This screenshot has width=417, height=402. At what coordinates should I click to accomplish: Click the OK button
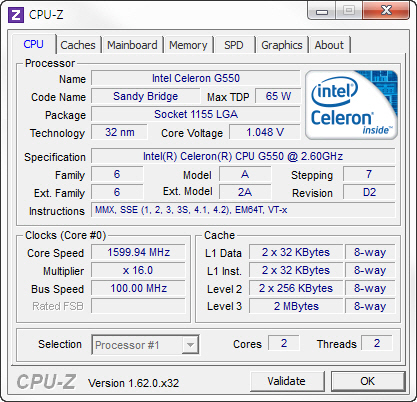[368, 381]
